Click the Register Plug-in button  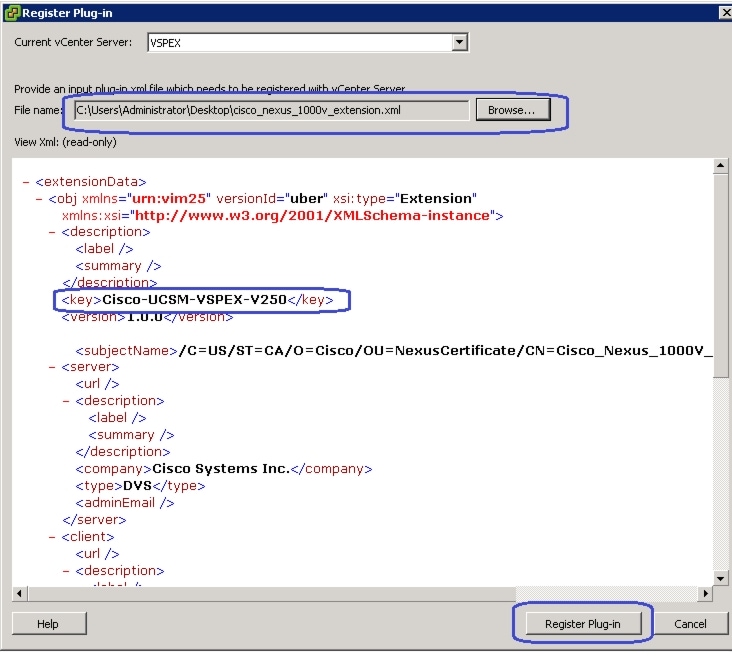tap(583, 624)
